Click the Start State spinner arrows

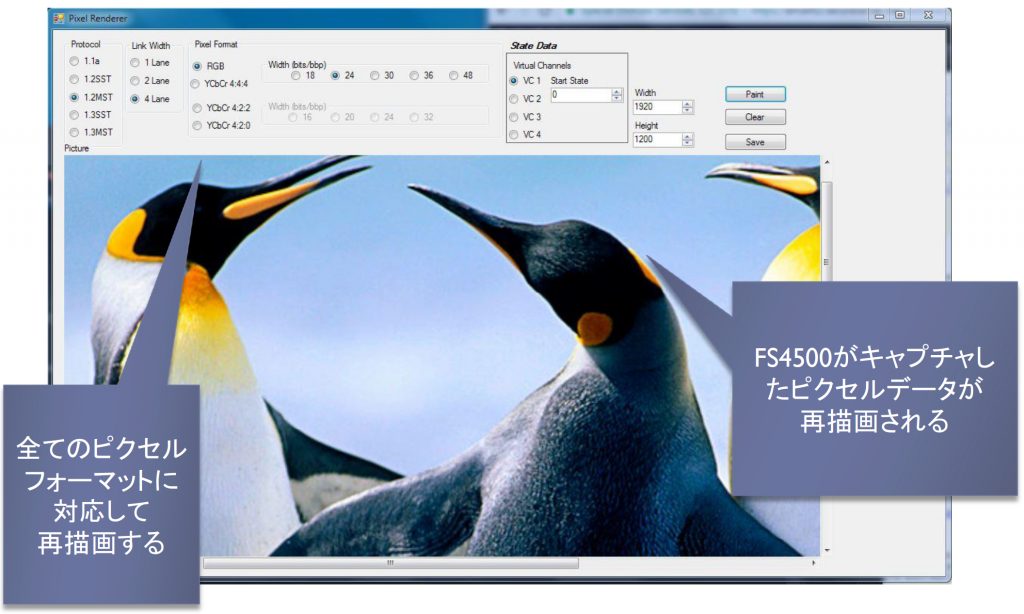[617, 95]
